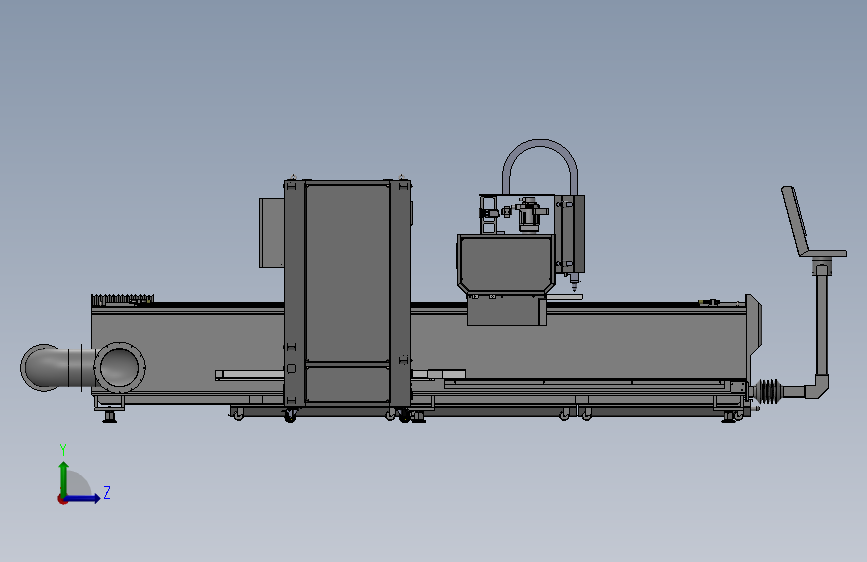Select the tilted operator monitor on the right arm
The height and width of the screenshot is (562, 867).
(796, 220)
